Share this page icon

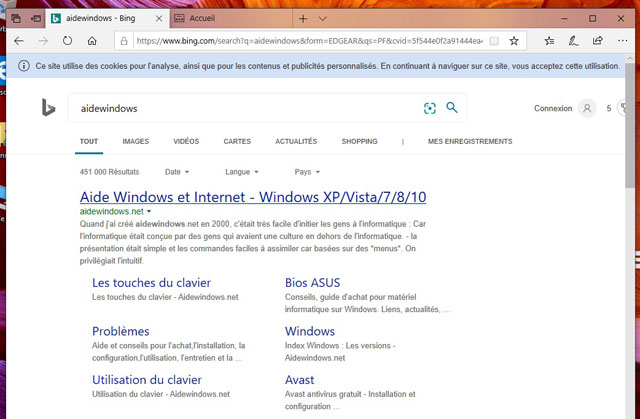[598, 41]
